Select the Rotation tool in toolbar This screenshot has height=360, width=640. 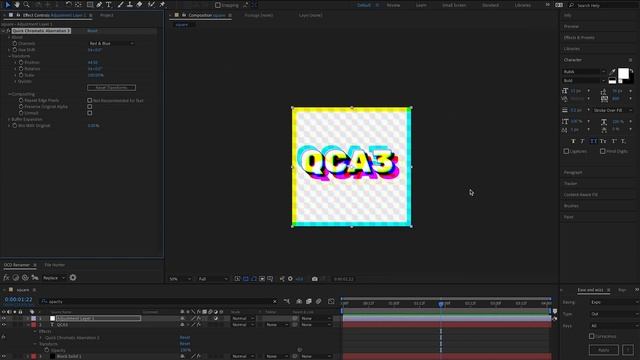point(69,4)
